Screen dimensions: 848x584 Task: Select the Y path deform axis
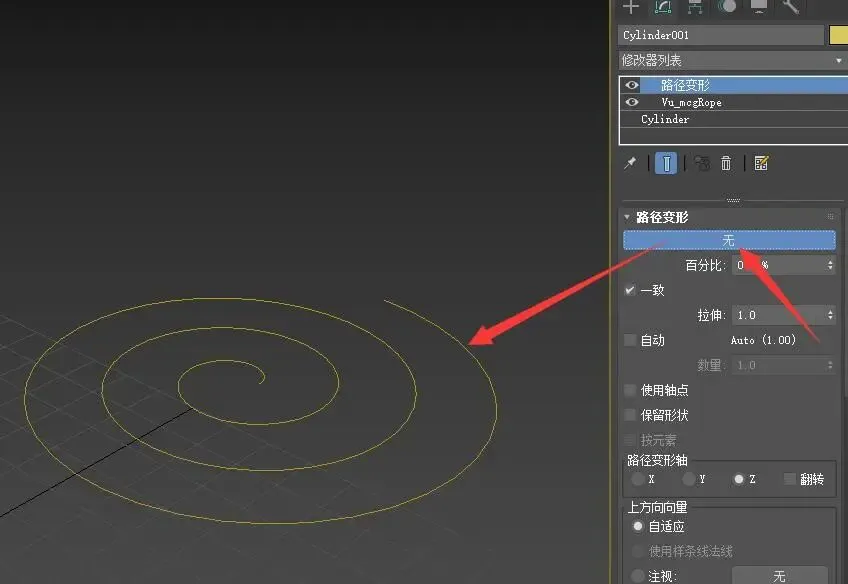pos(688,479)
